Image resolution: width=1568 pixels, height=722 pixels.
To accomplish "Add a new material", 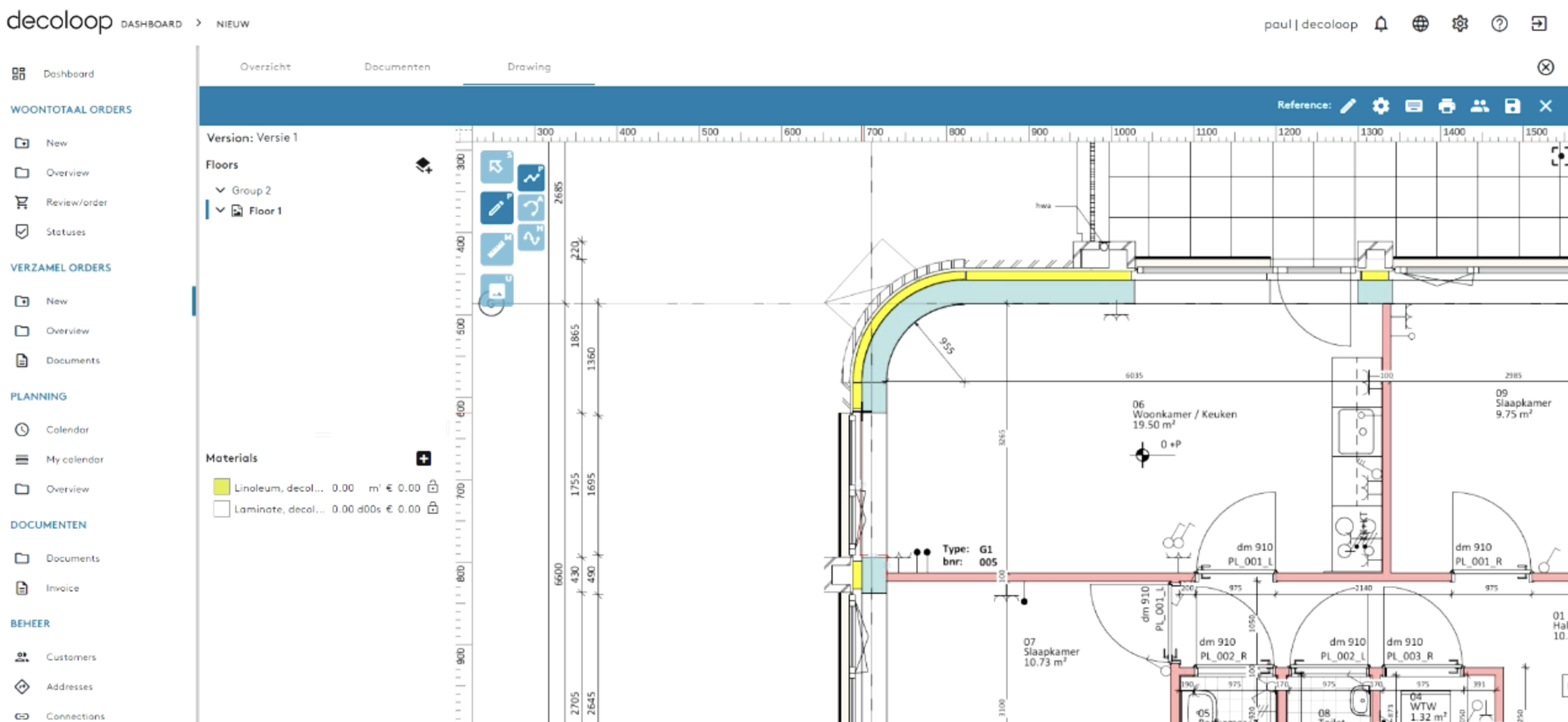I will [423, 458].
